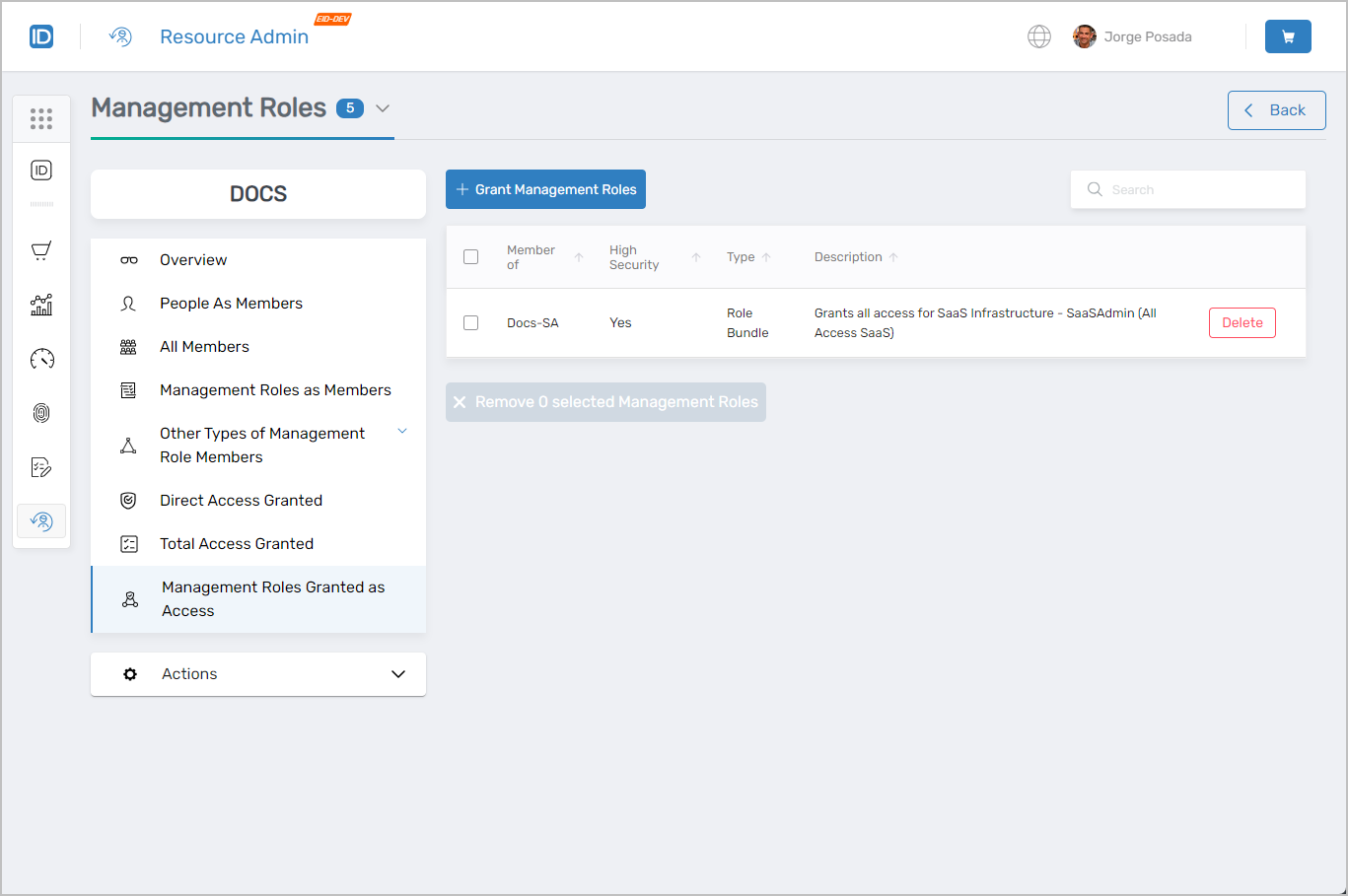This screenshot has height=896, width=1348.
Task: Open the language globe icon
Action: pyautogui.click(x=1039, y=35)
